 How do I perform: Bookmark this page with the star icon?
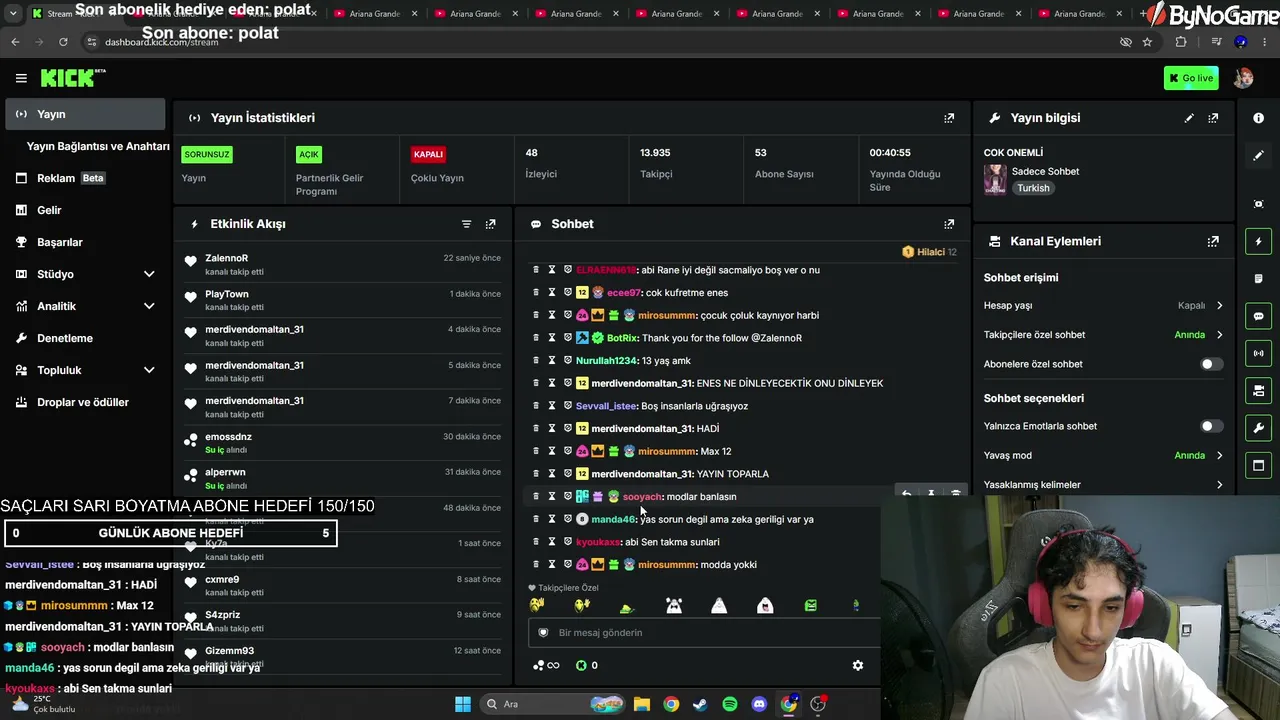coord(1147,42)
